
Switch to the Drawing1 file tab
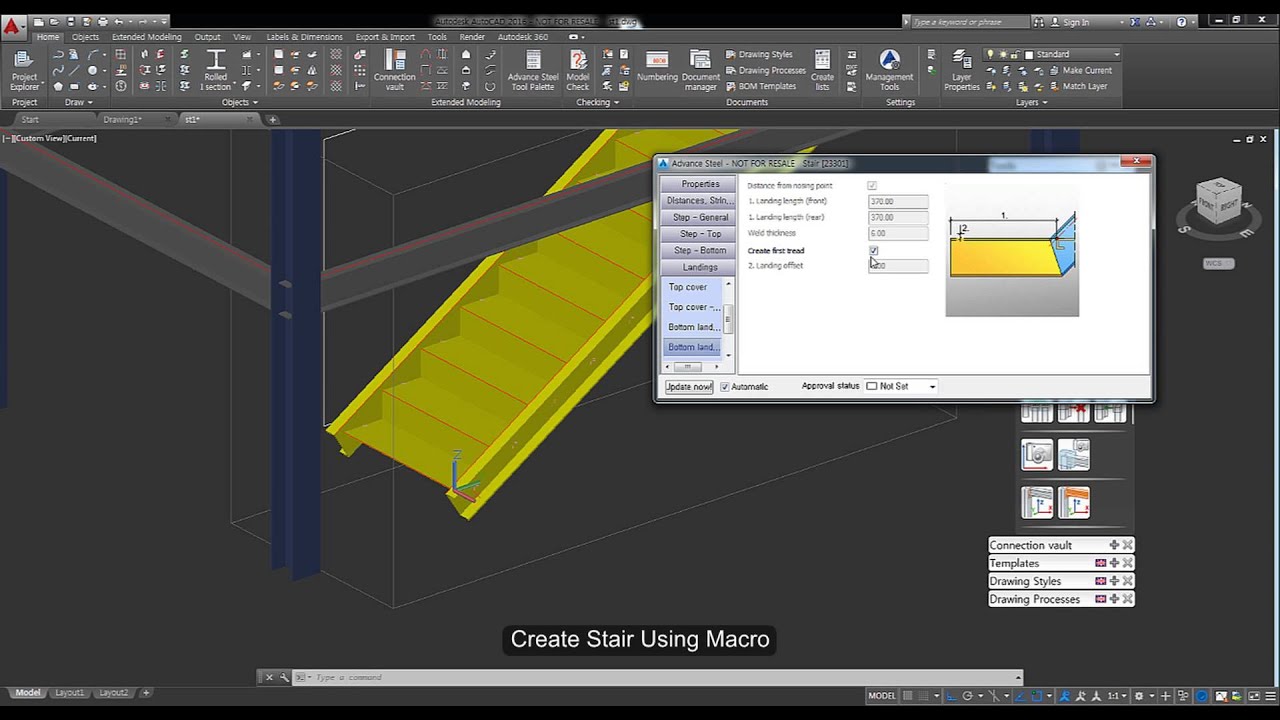coord(122,119)
